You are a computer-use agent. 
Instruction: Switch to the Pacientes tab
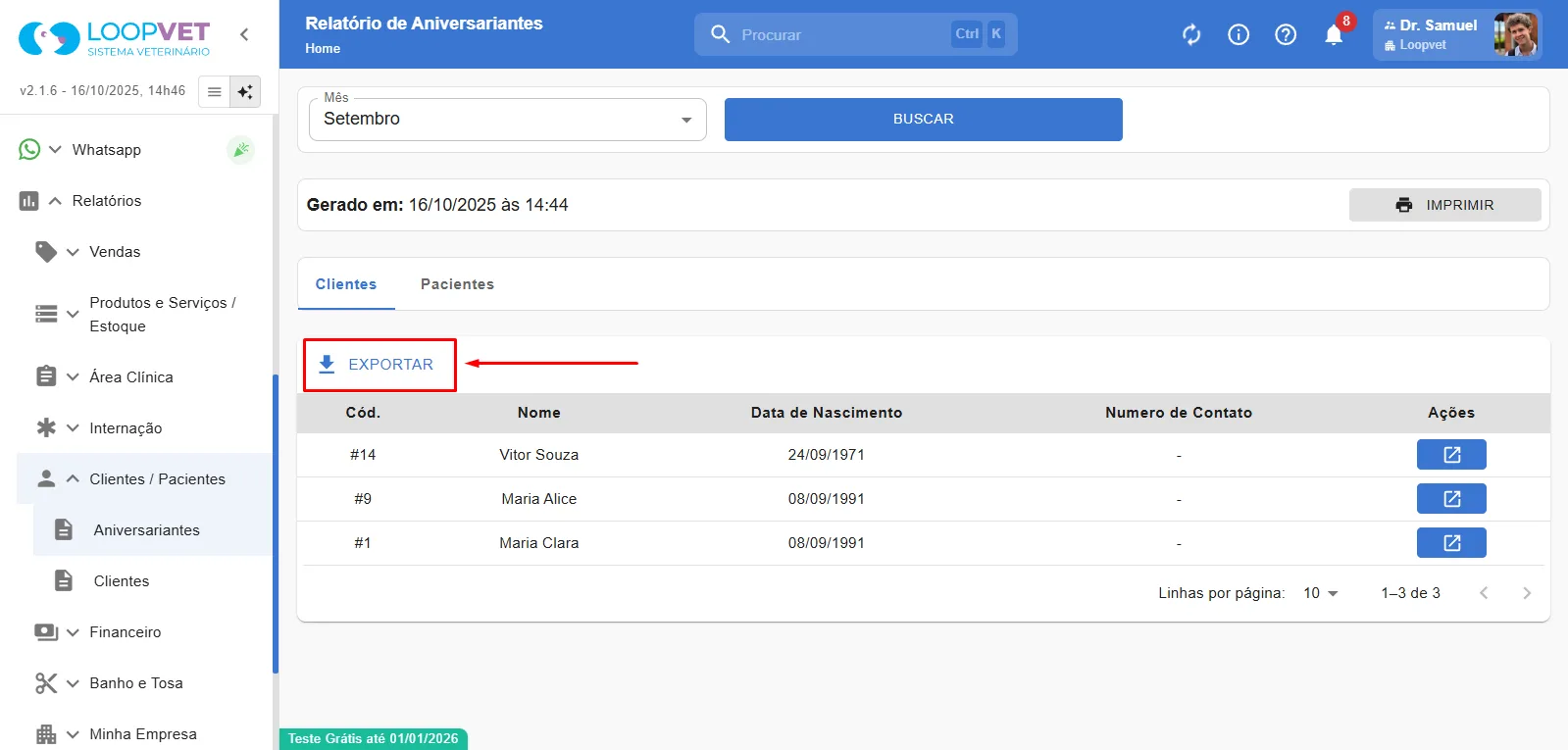(457, 284)
